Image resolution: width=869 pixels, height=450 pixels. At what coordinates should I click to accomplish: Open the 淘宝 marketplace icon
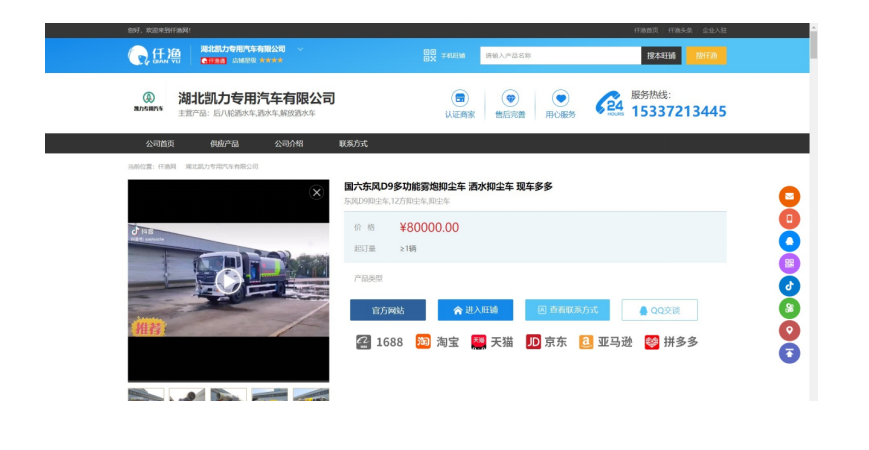point(423,342)
